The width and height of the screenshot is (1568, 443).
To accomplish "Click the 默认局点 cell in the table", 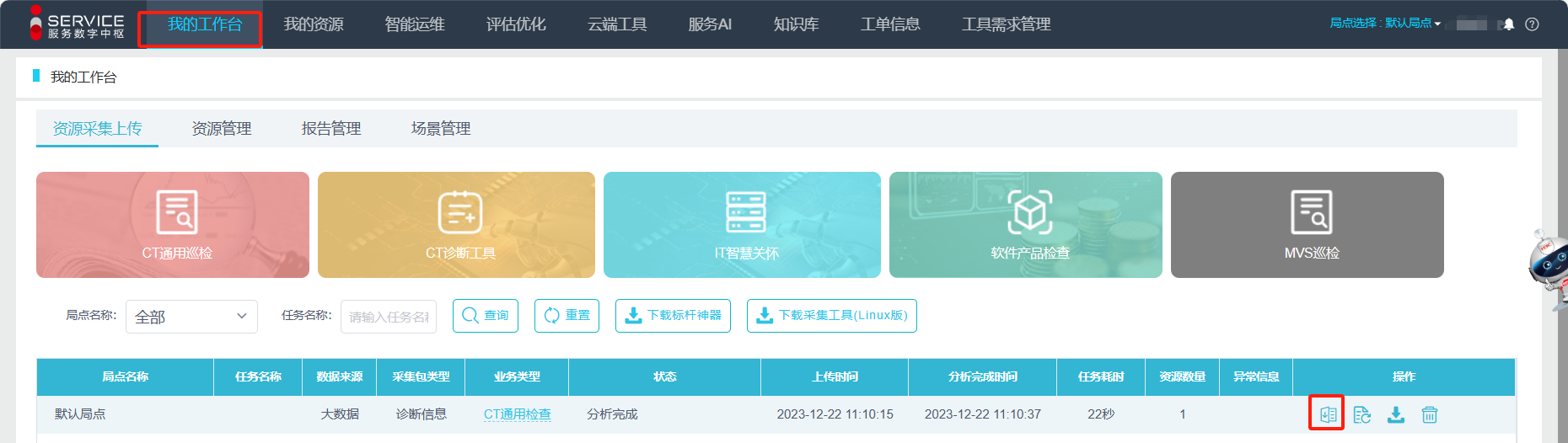I will coord(80,414).
